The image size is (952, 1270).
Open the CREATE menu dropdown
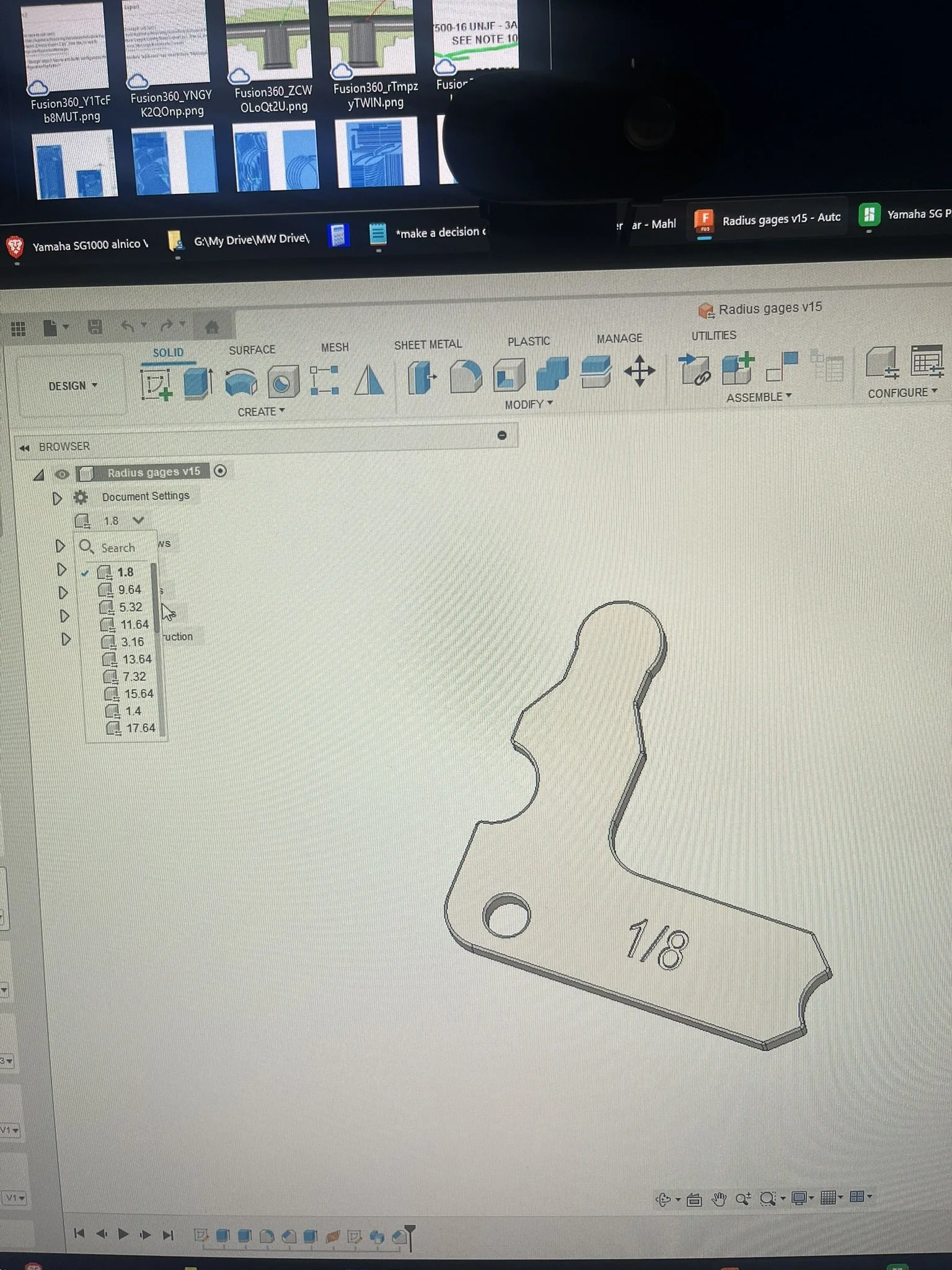[x=261, y=411]
